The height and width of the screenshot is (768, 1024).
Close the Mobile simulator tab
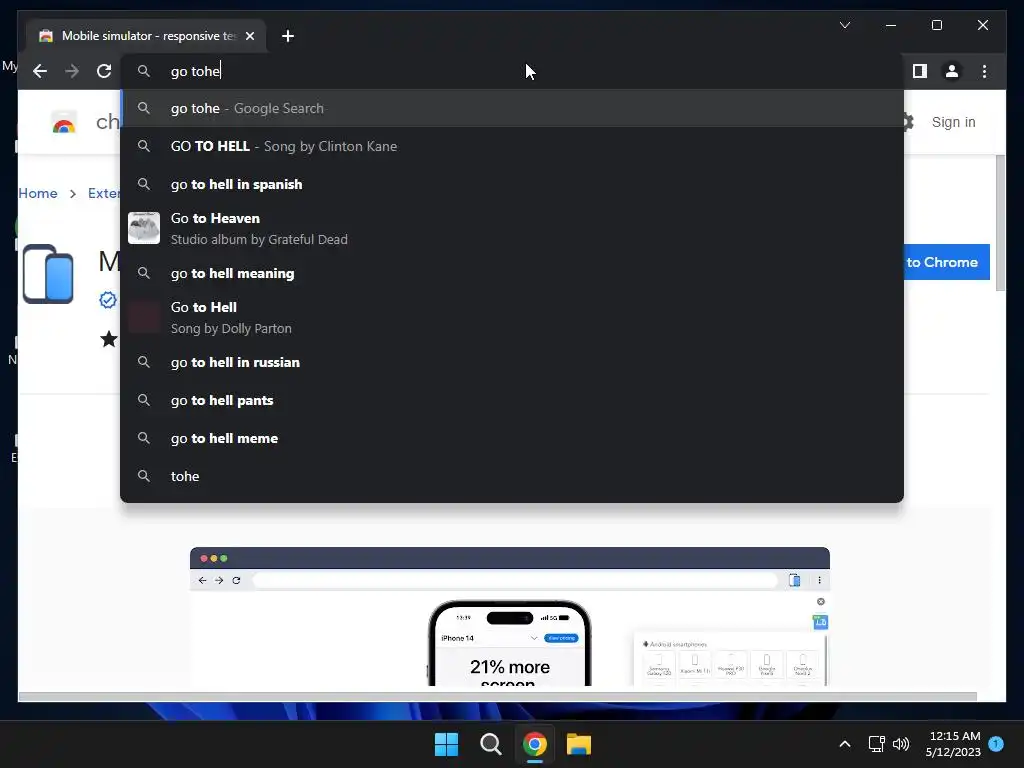[250, 36]
